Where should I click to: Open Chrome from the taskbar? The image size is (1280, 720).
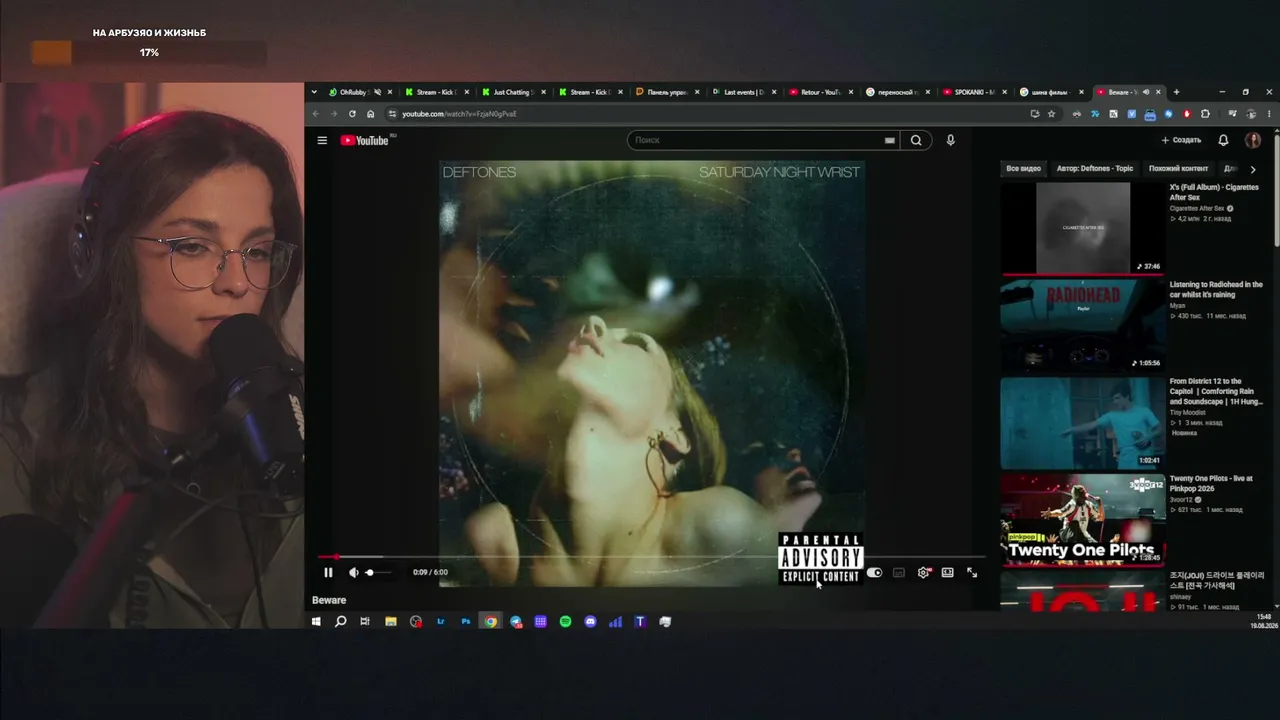[x=491, y=622]
